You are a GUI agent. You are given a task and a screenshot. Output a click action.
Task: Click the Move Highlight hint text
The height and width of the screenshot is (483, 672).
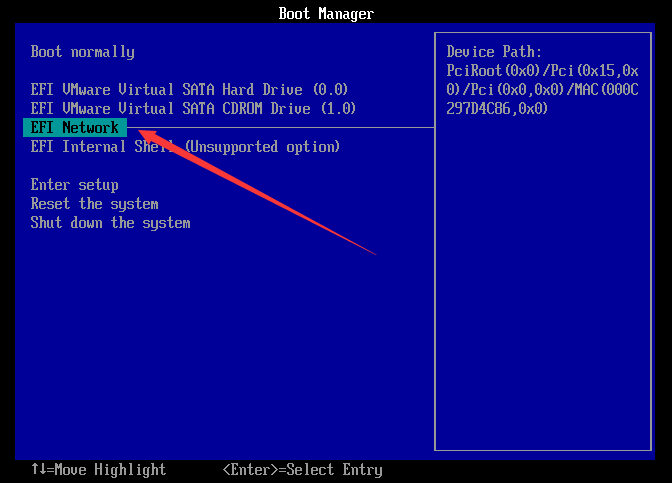coord(106,470)
